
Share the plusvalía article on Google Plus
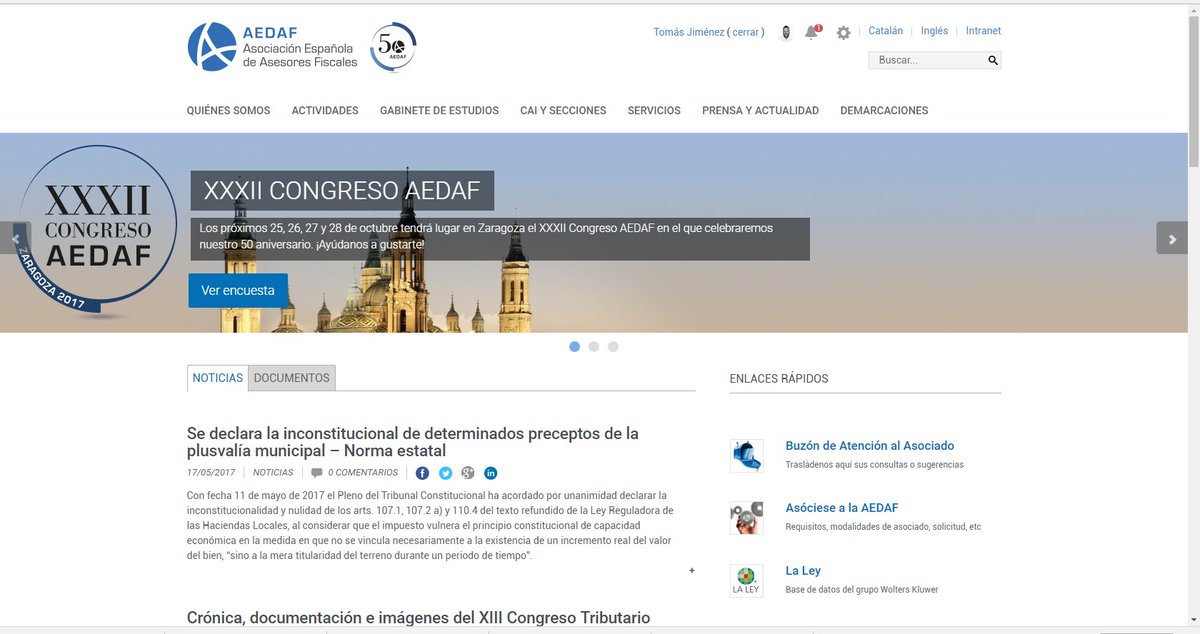click(467, 473)
